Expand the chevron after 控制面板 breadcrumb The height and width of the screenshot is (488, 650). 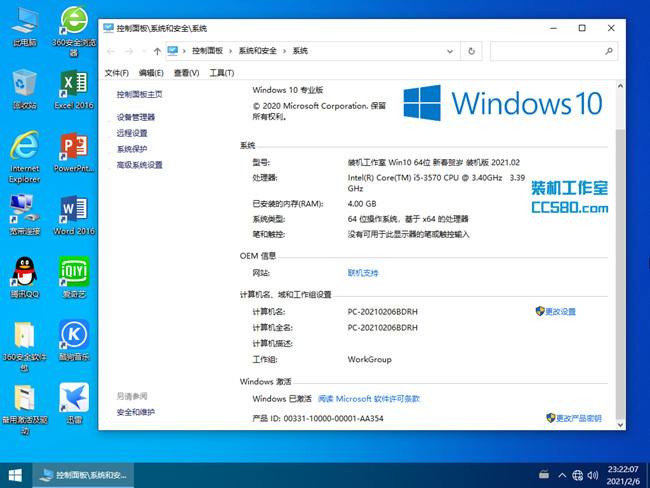click(x=230, y=51)
